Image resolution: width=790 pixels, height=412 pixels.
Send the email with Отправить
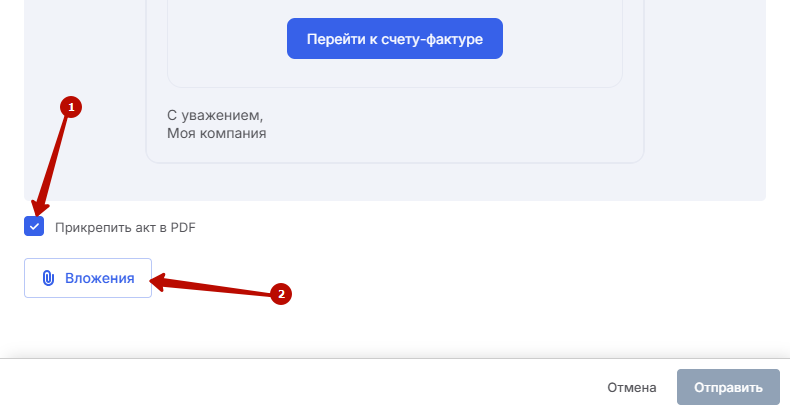click(729, 387)
